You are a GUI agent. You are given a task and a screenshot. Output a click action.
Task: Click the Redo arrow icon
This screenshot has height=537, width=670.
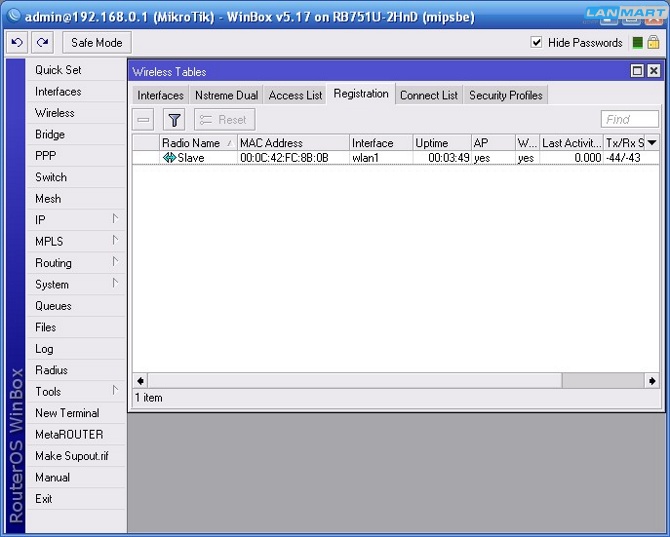[x=42, y=42]
